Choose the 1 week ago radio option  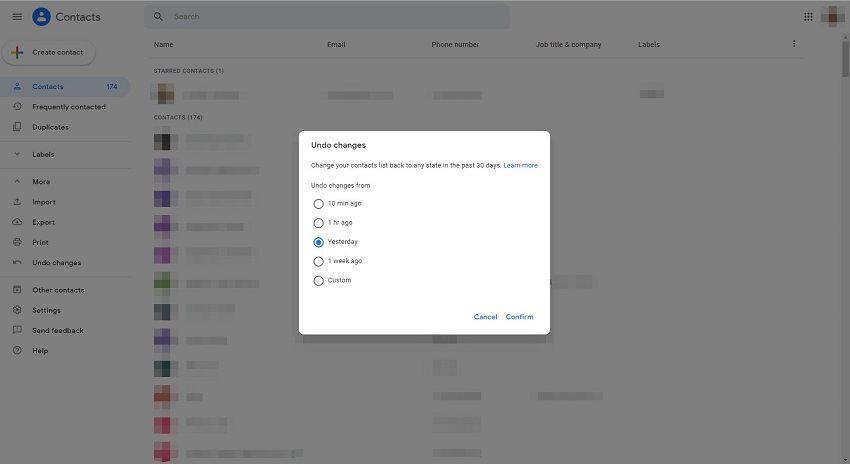tap(319, 261)
